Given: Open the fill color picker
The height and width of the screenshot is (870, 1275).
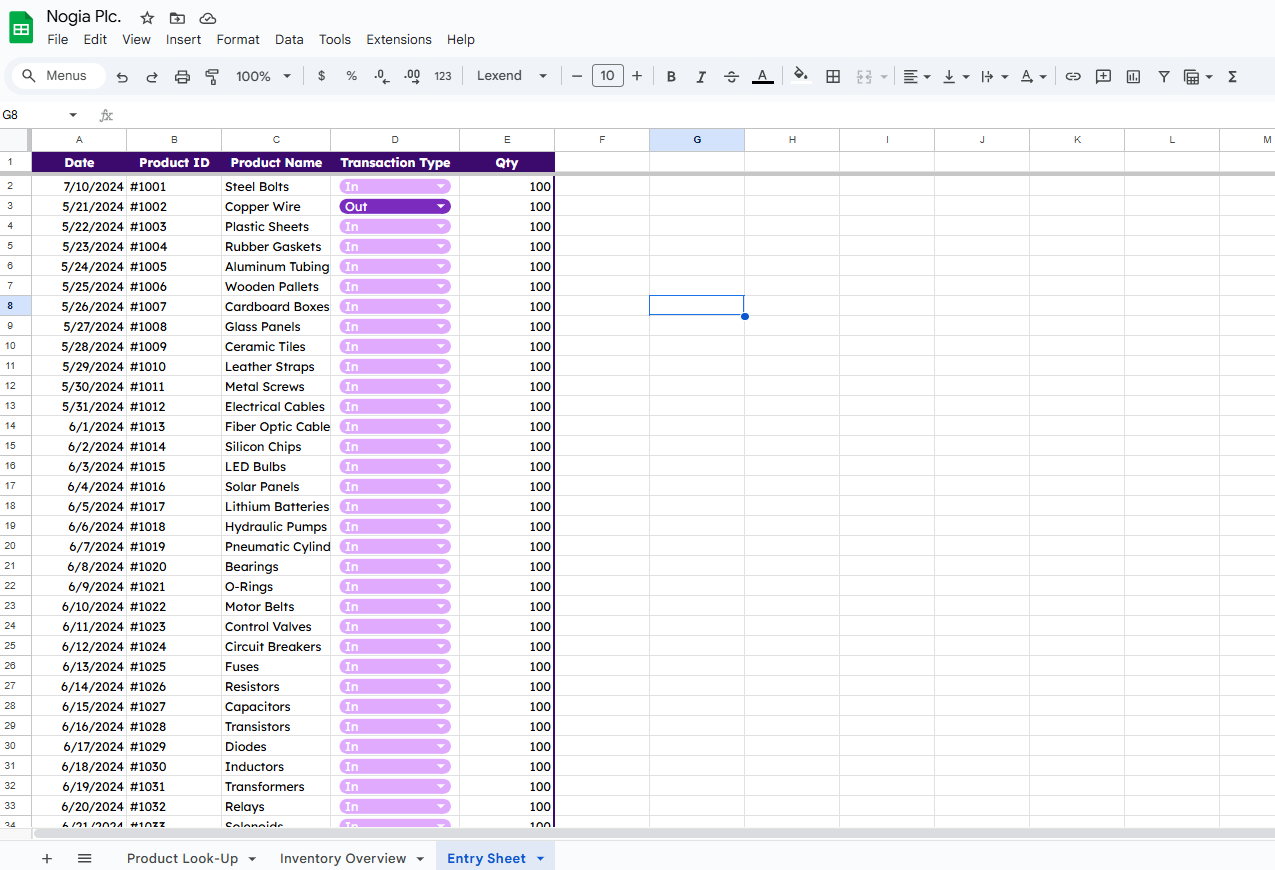Looking at the screenshot, I should pyautogui.click(x=800, y=76).
